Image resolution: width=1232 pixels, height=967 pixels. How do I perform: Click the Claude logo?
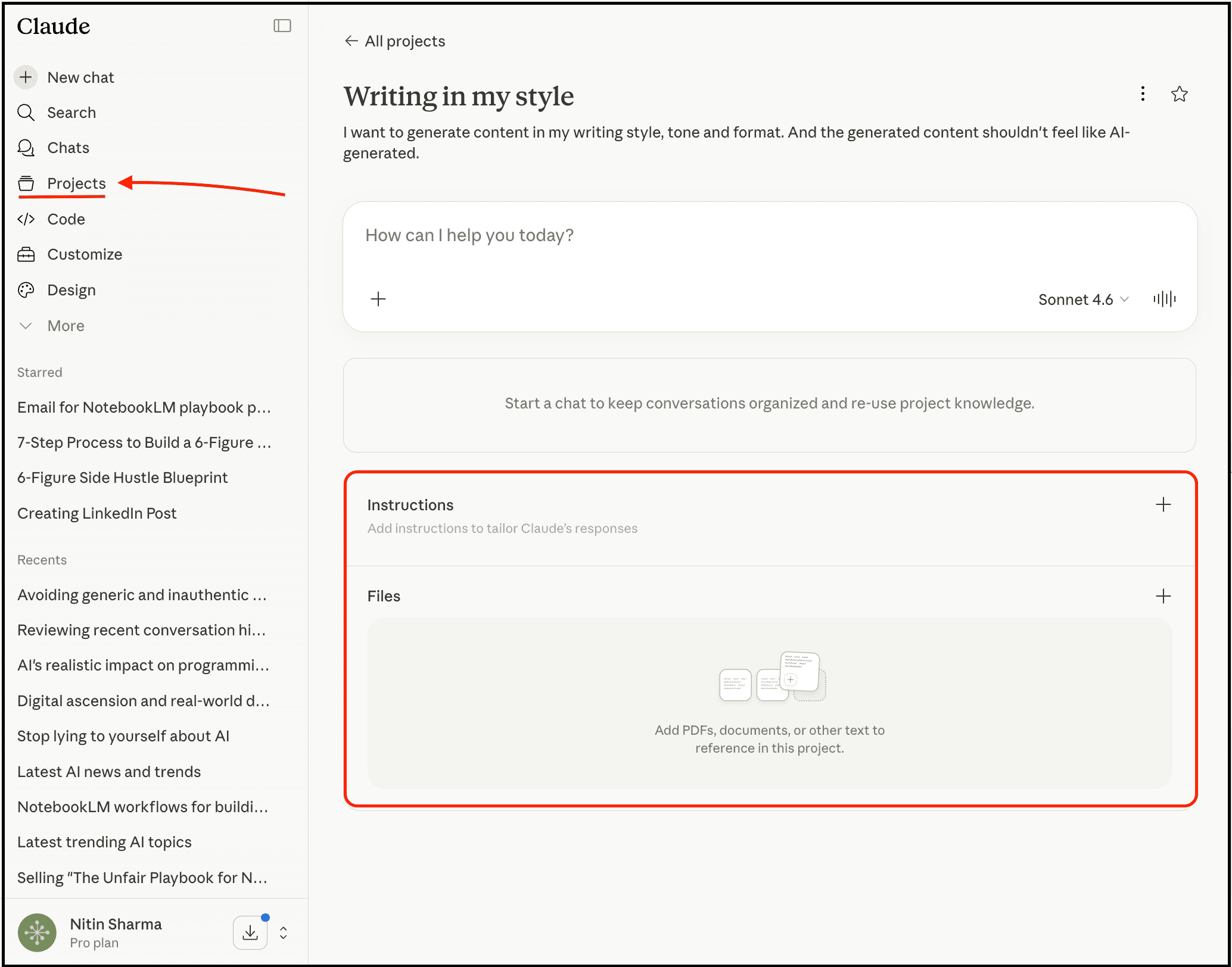pos(54,26)
